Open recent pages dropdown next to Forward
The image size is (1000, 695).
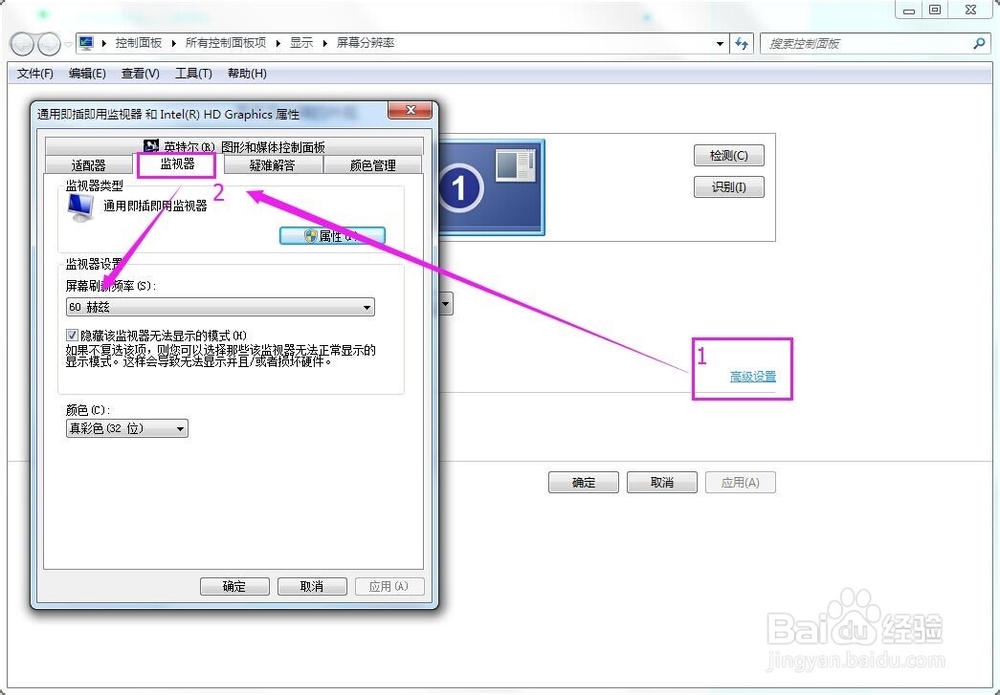[x=68, y=44]
